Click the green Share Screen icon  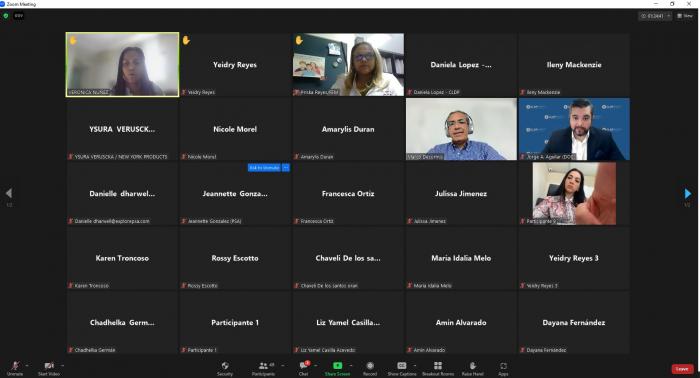[338, 366]
